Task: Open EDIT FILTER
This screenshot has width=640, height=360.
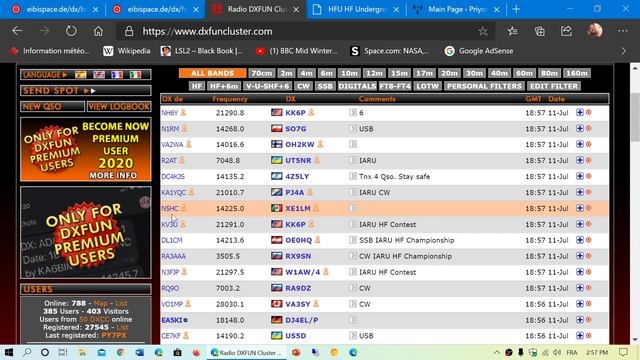Action: [554, 86]
